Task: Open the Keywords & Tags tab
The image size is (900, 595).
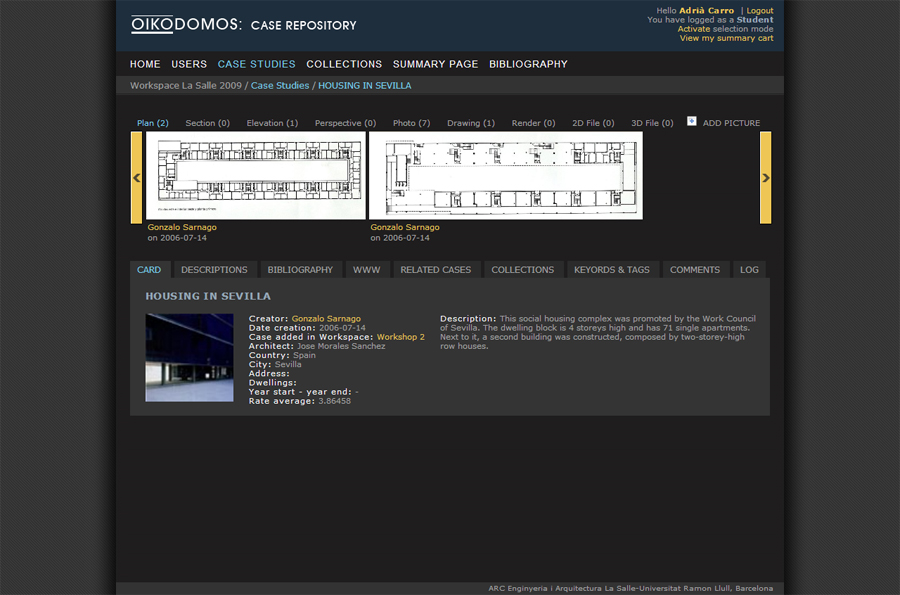Action: tap(611, 270)
